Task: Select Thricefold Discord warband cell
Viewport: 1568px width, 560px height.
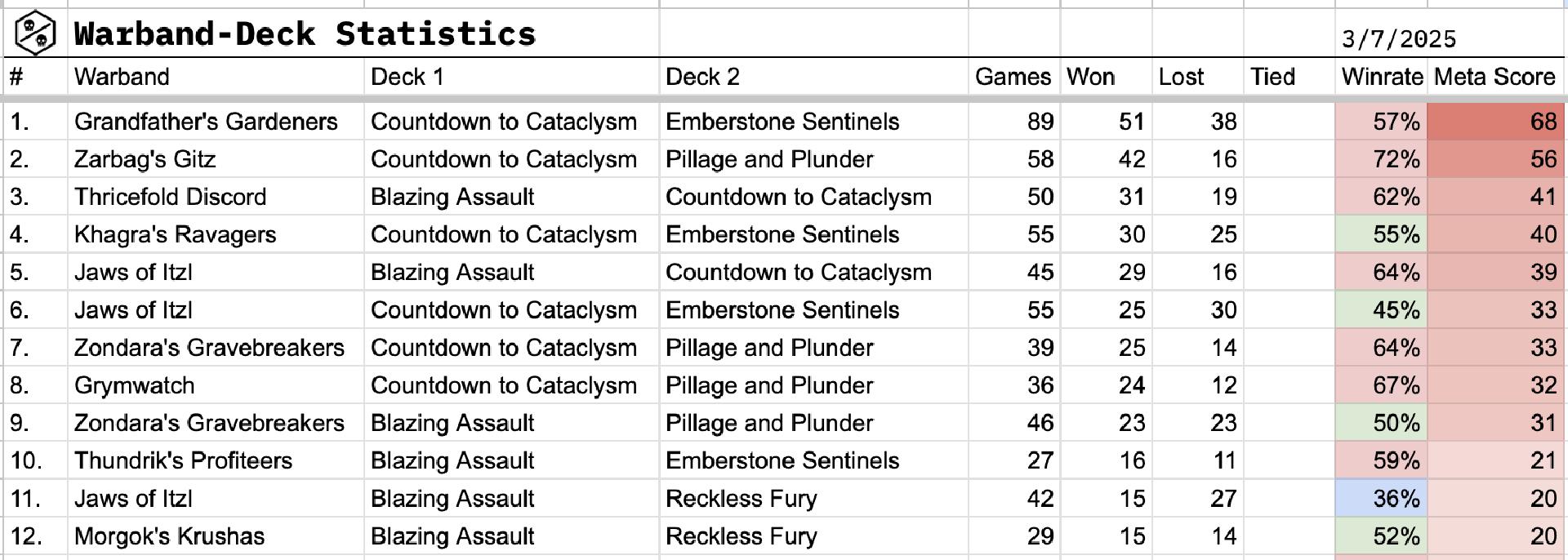Action: coord(216,197)
